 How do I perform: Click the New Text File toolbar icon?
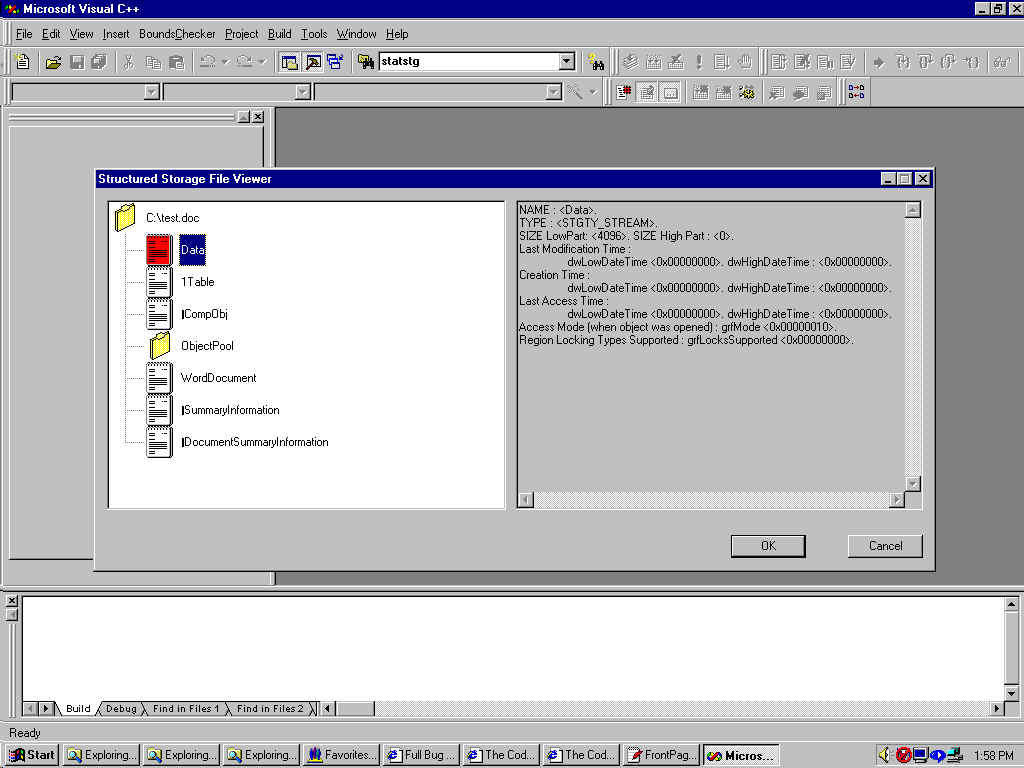pyautogui.click(x=23, y=62)
